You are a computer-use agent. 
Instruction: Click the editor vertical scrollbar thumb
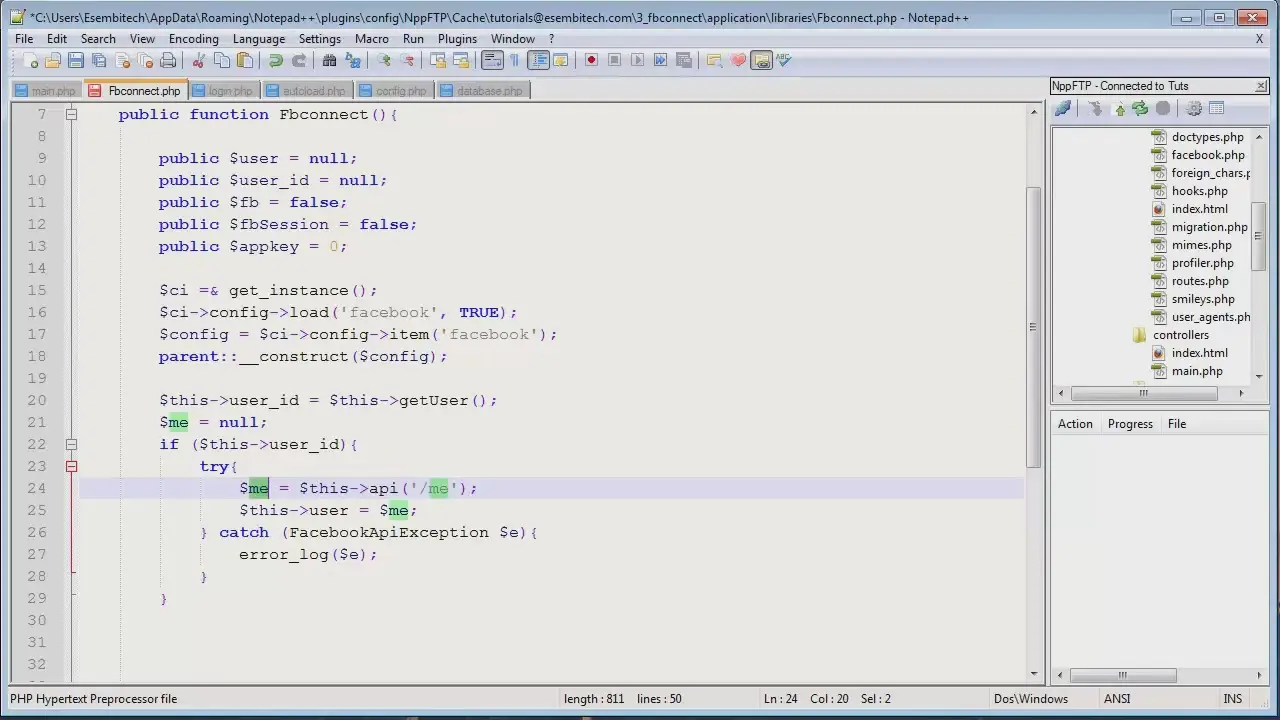pyautogui.click(x=1033, y=327)
